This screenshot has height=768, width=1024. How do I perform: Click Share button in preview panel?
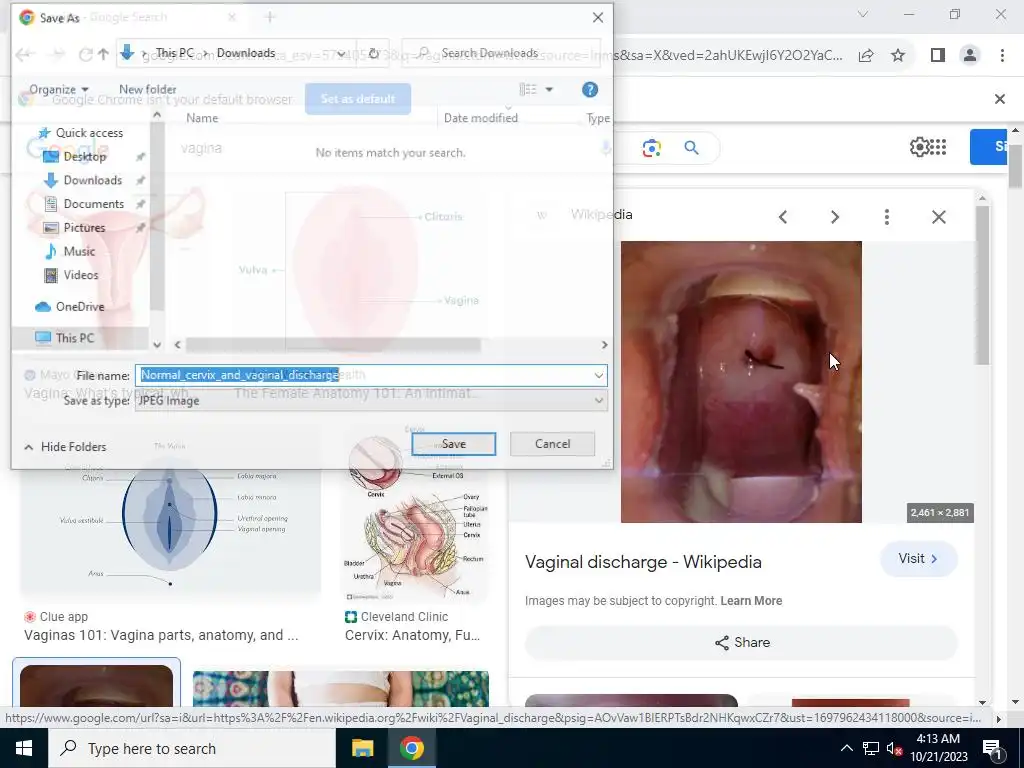pyautogui.click(x=741, y=643)
